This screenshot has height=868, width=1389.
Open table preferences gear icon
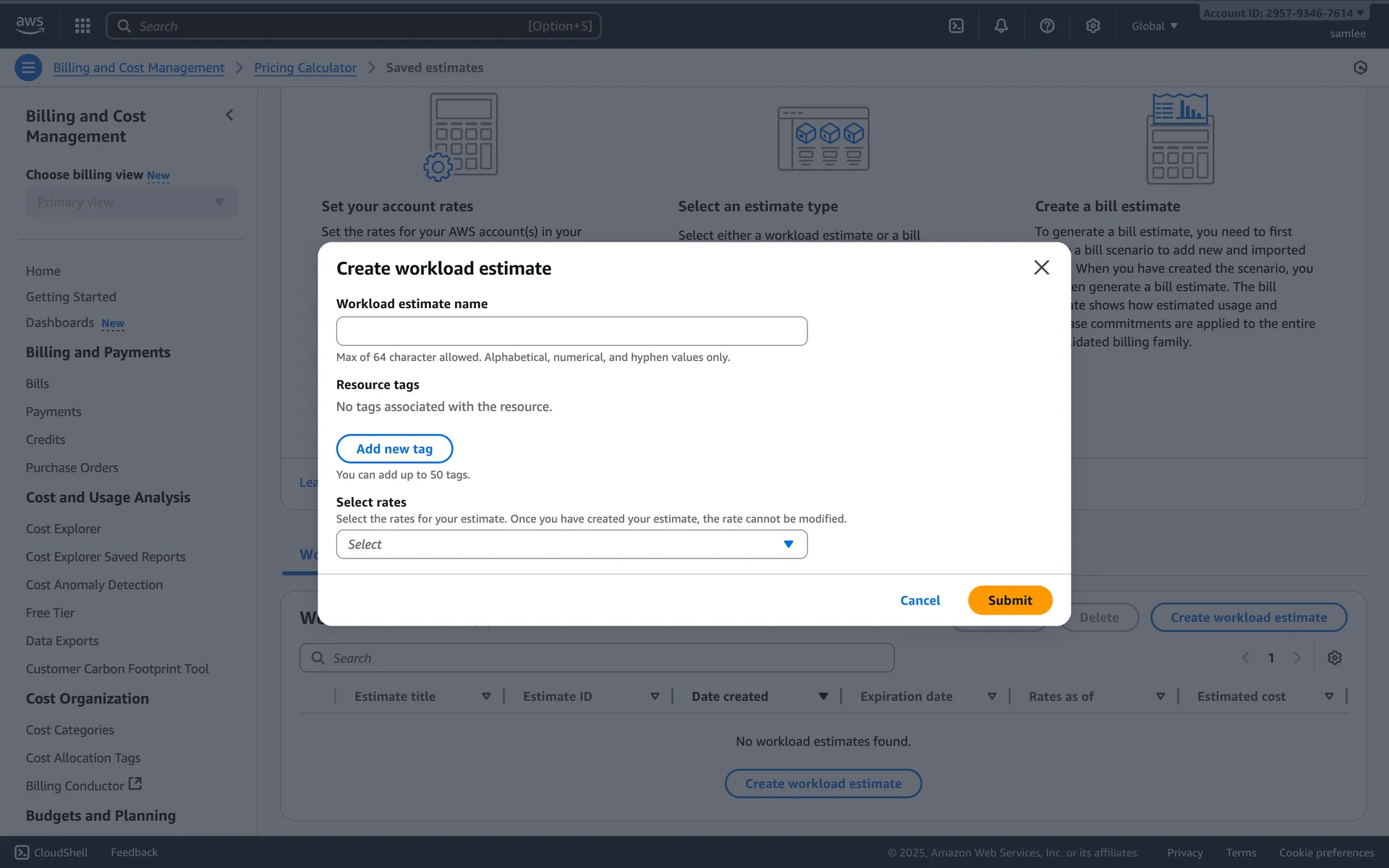[x=1334, y=658]
